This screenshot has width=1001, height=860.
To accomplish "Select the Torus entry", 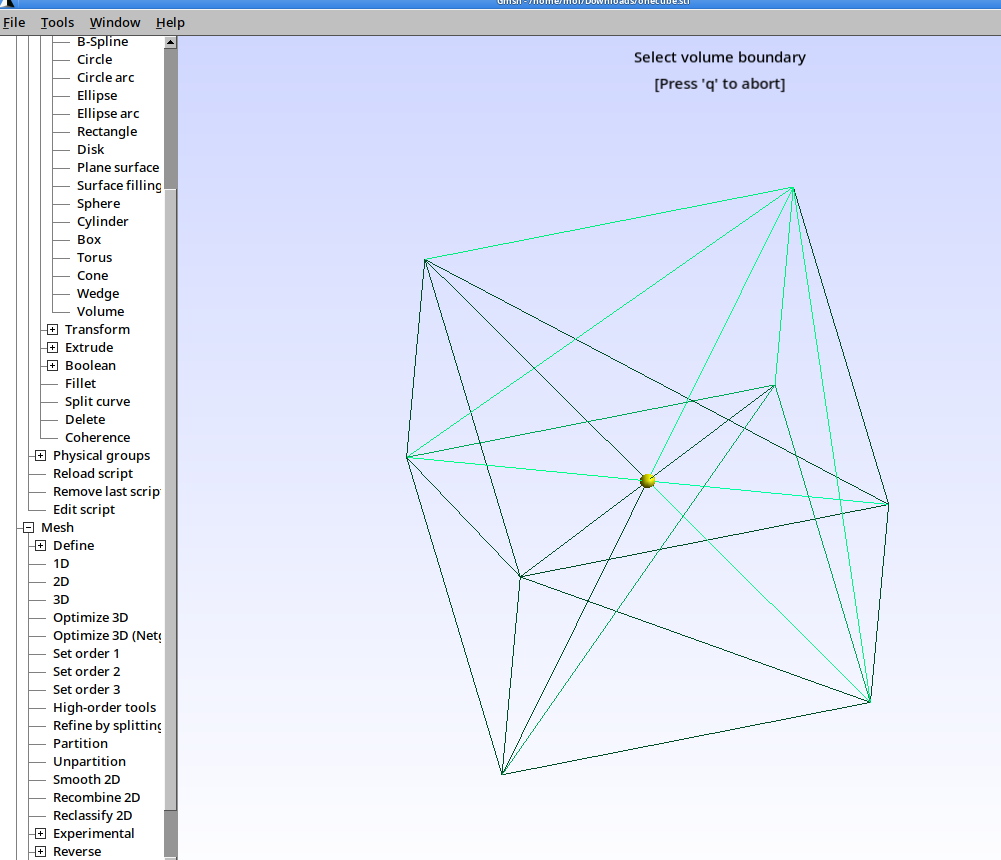I will (94, 257).
